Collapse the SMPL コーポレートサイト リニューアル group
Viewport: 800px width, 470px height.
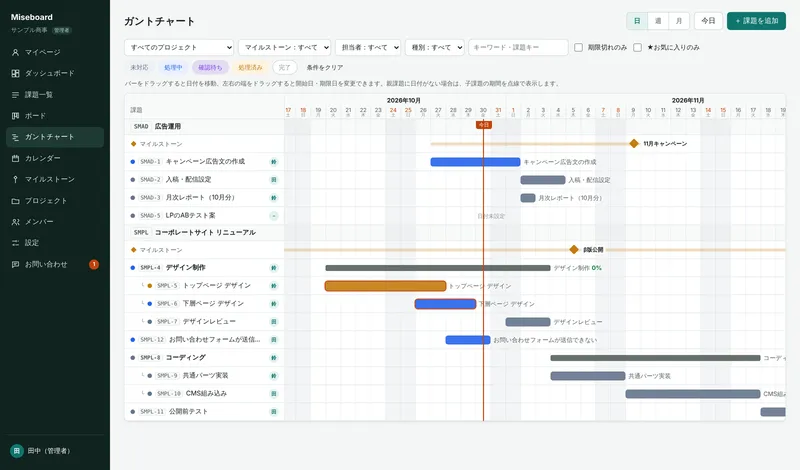coord(204,232)
